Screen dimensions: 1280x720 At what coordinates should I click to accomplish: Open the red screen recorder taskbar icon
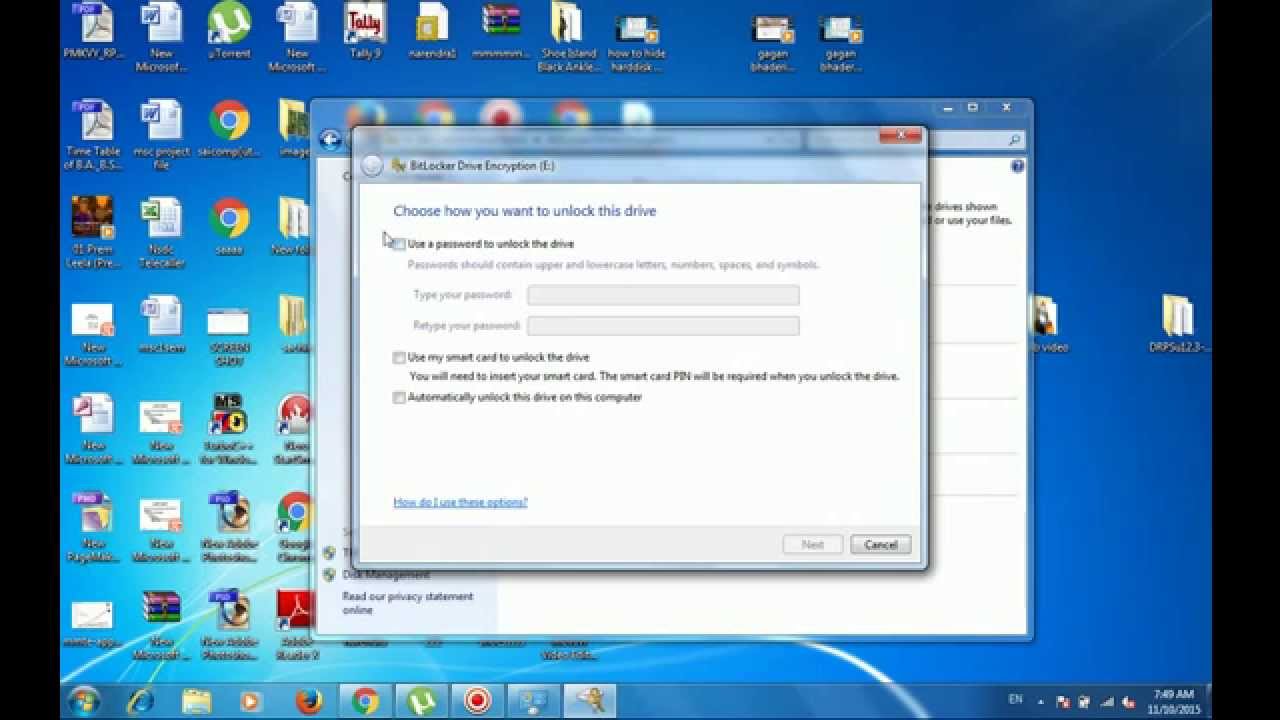(x=477, y=700)
